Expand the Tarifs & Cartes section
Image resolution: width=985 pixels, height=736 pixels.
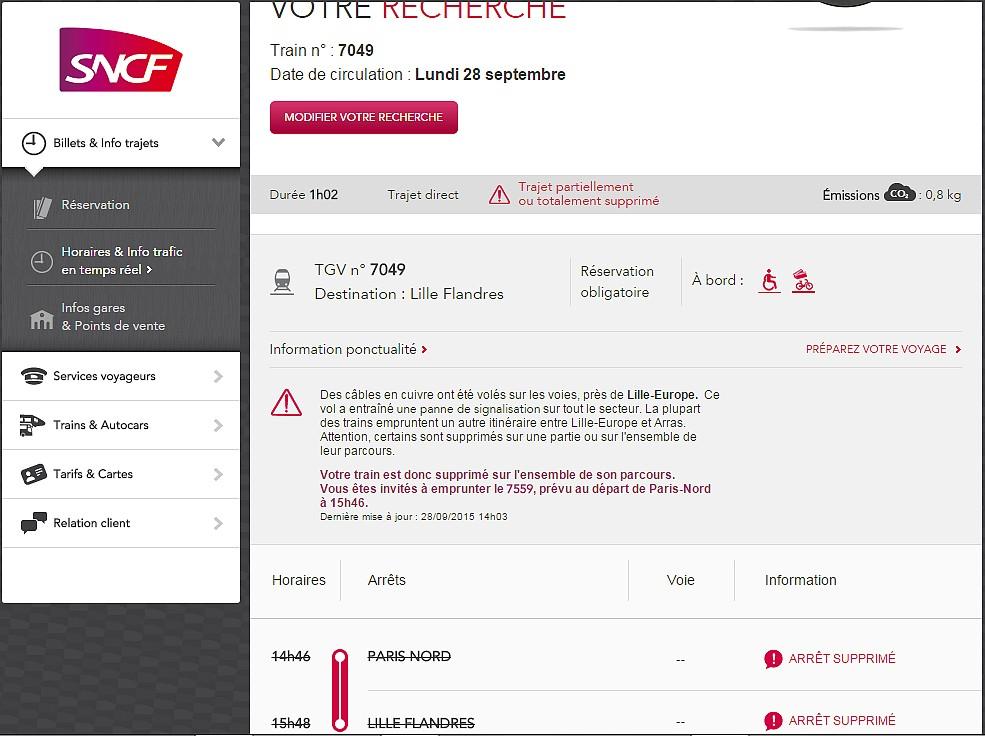click(218, 474)
